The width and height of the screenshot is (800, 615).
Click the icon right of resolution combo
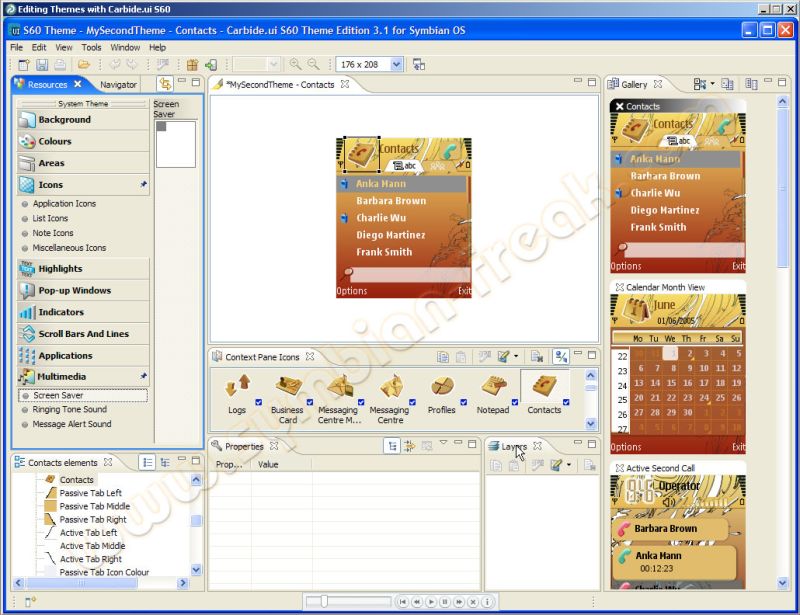(x=419, y=65)
